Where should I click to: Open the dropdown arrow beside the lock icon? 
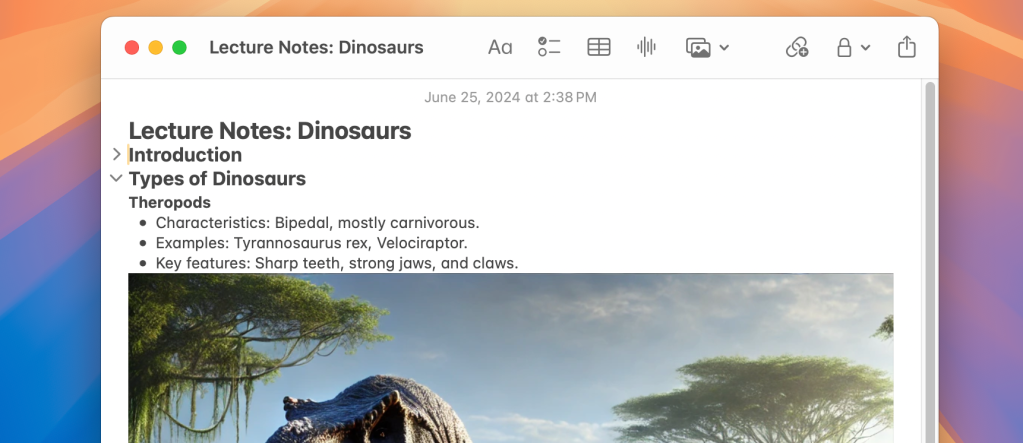tap(866, 47)
